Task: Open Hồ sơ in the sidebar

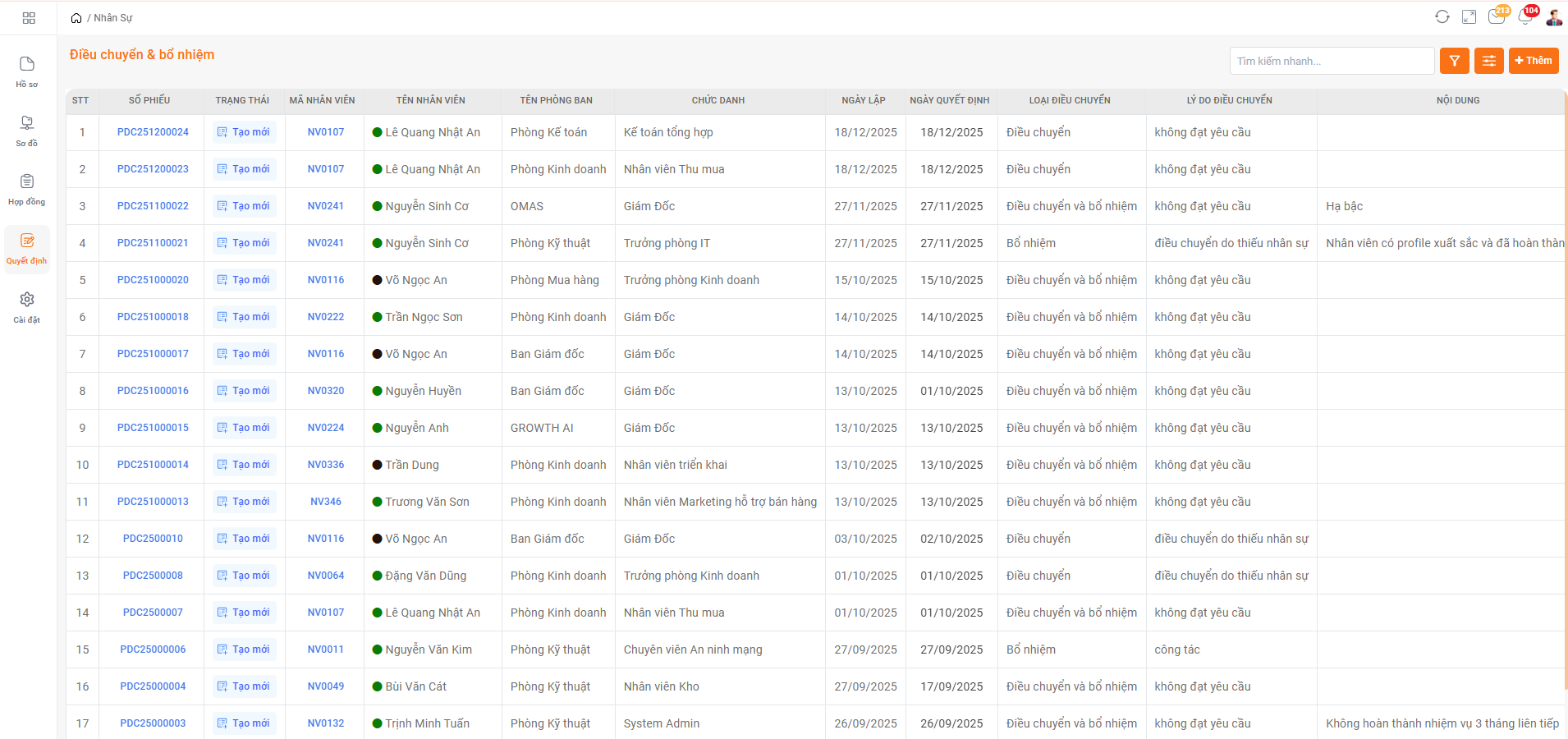Action: click(27, 71)
